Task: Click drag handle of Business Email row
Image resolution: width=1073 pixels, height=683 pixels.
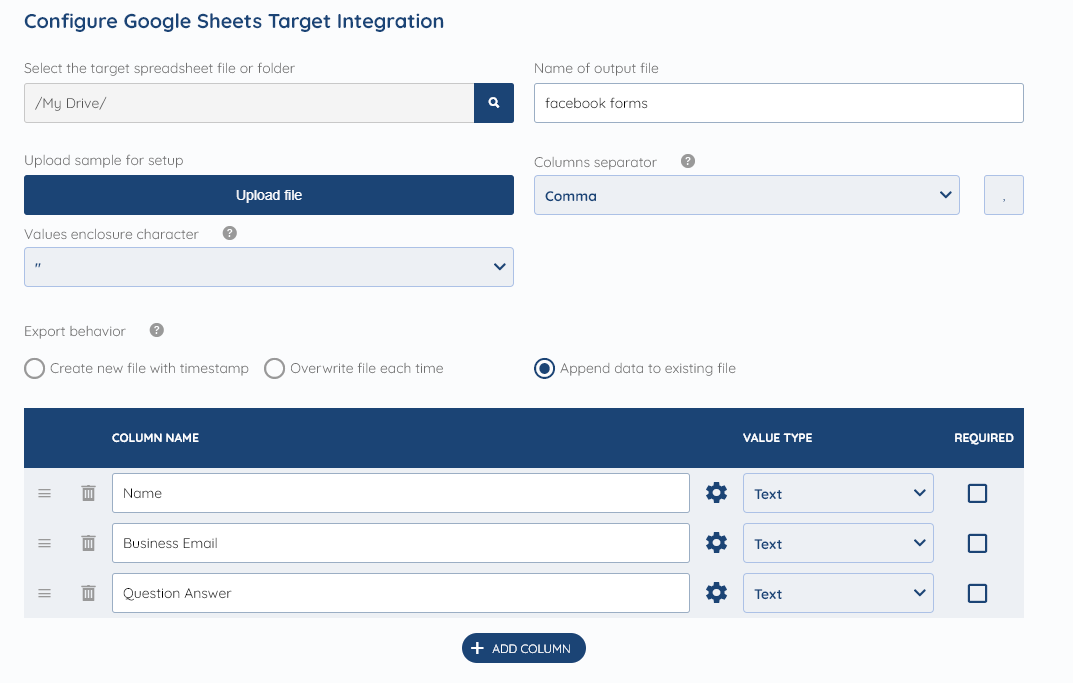Action: (x=44, y=543)
